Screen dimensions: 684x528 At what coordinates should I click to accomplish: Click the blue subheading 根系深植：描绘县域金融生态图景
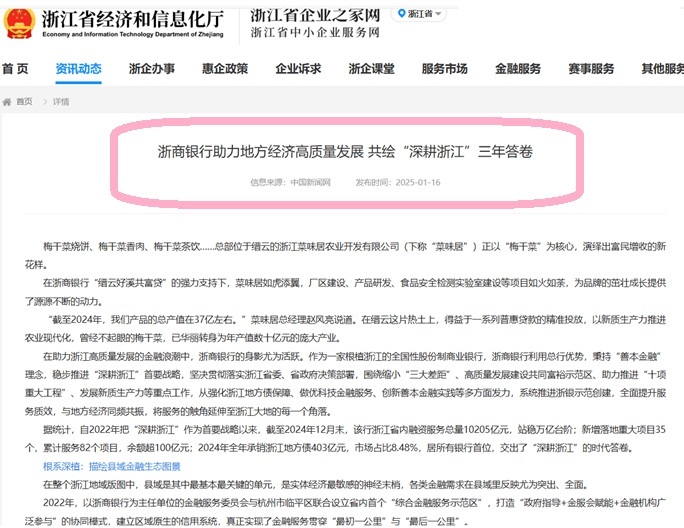pos(112,466)
